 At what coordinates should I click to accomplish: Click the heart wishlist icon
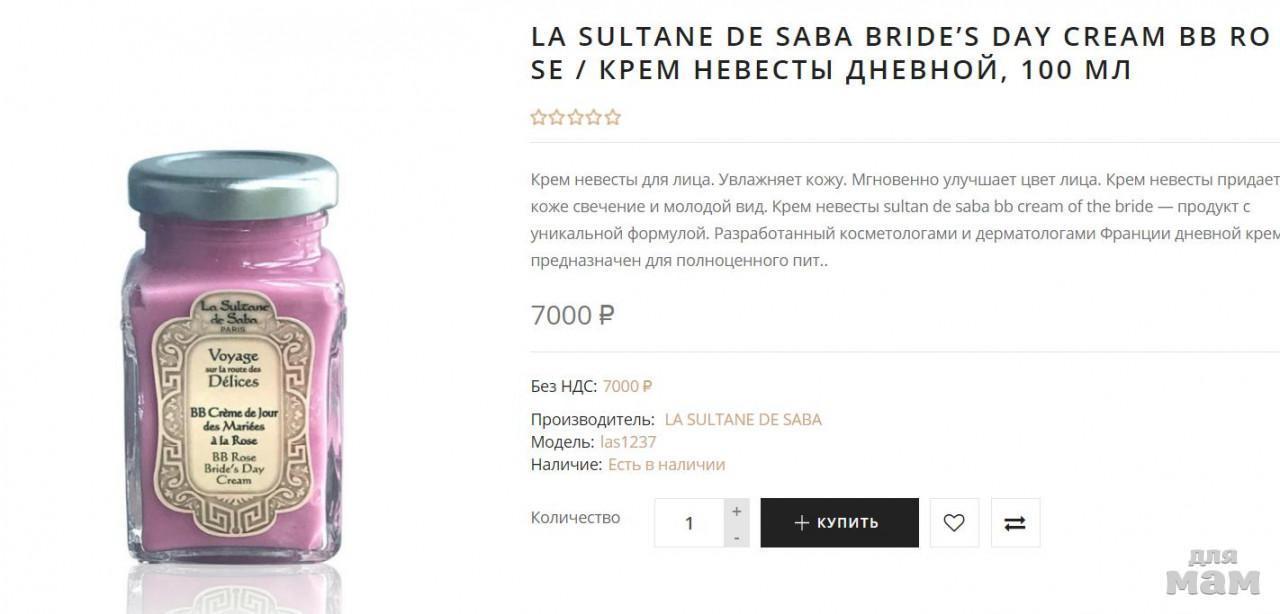point(954,523)
